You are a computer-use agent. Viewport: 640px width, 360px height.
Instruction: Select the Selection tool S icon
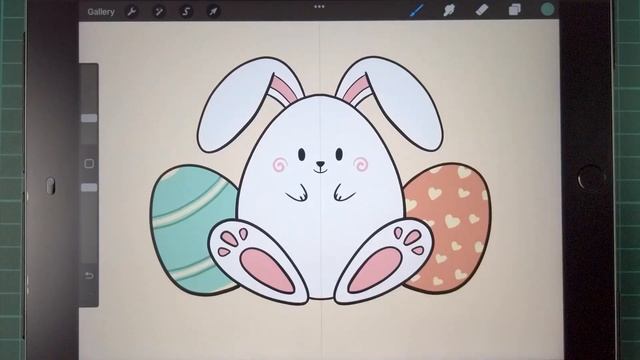(186, 11)
